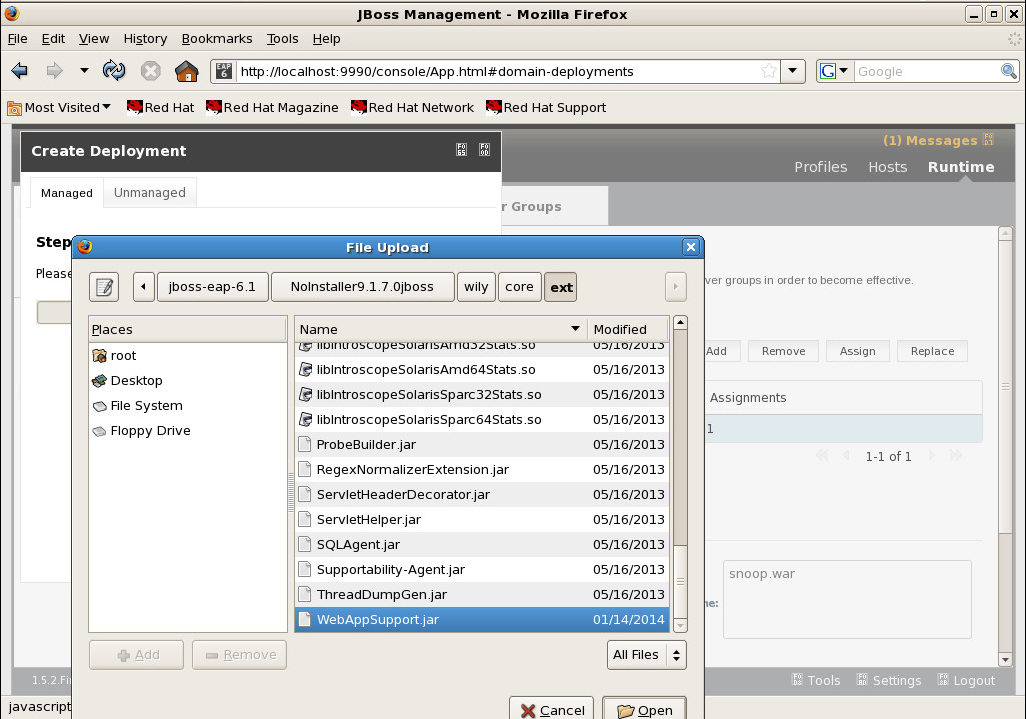Select SQLAgent.jar file
1026x719 pixels.
(482, 544)
